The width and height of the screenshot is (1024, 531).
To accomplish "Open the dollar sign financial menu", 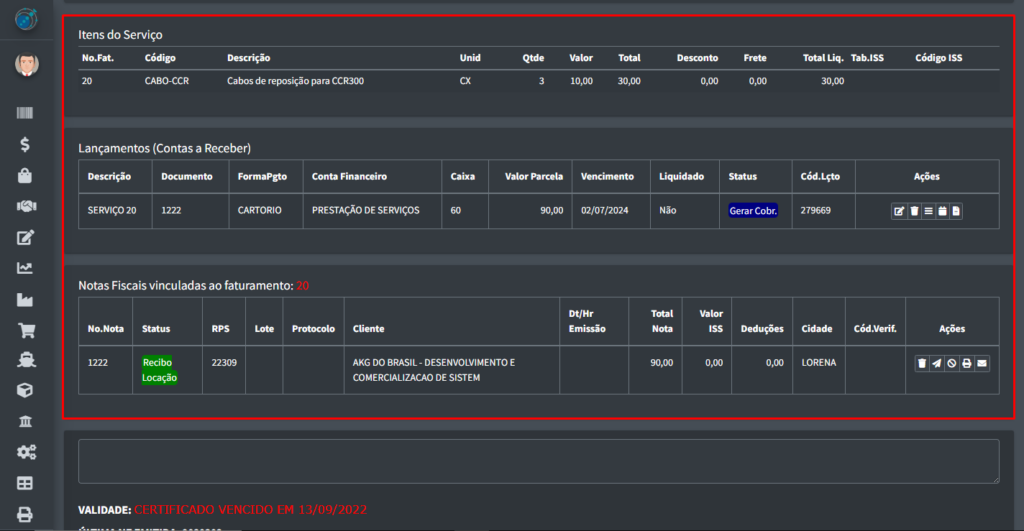I will coord(25,145).
